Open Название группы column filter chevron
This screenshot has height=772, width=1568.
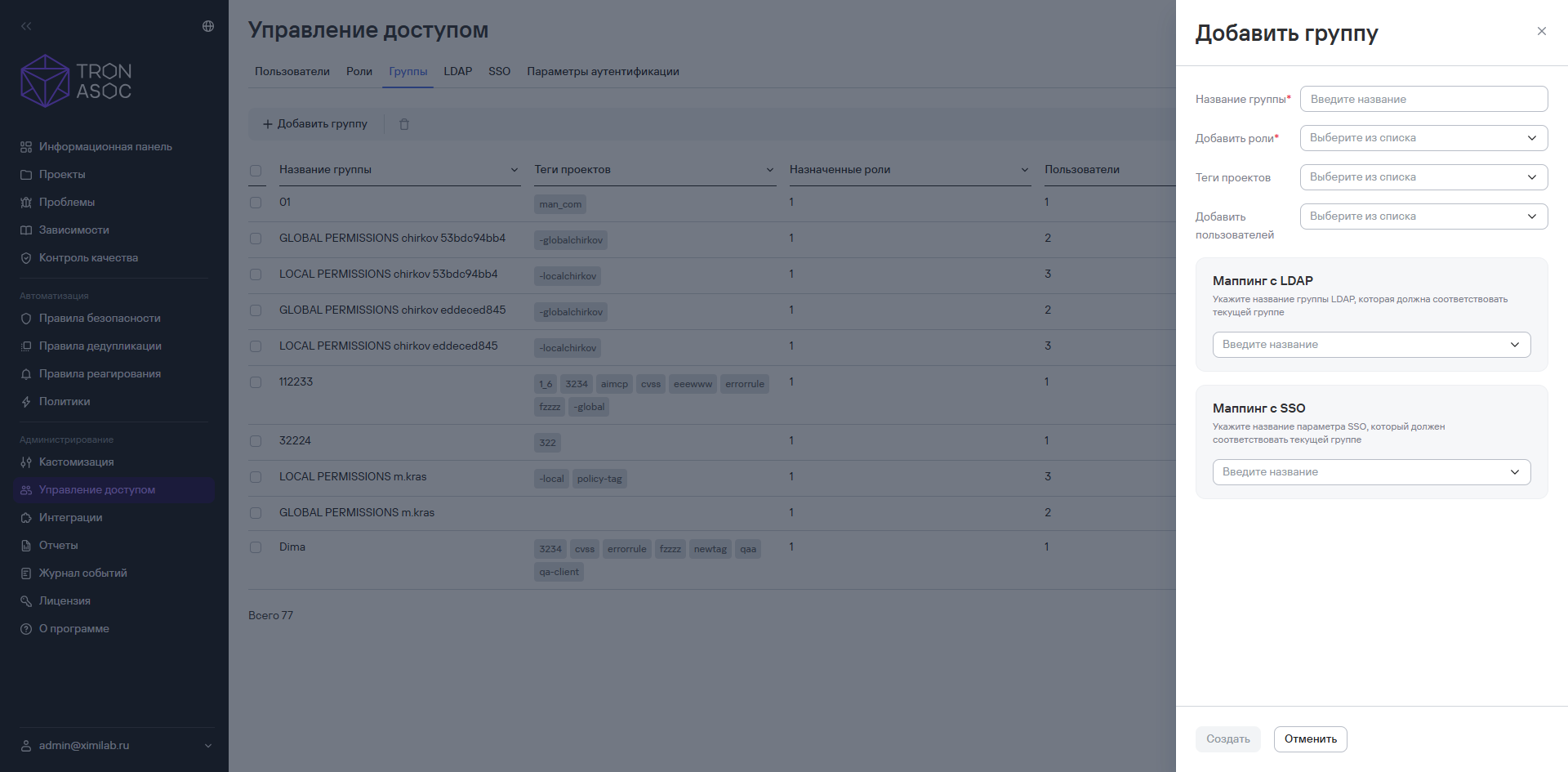(514, 170)
